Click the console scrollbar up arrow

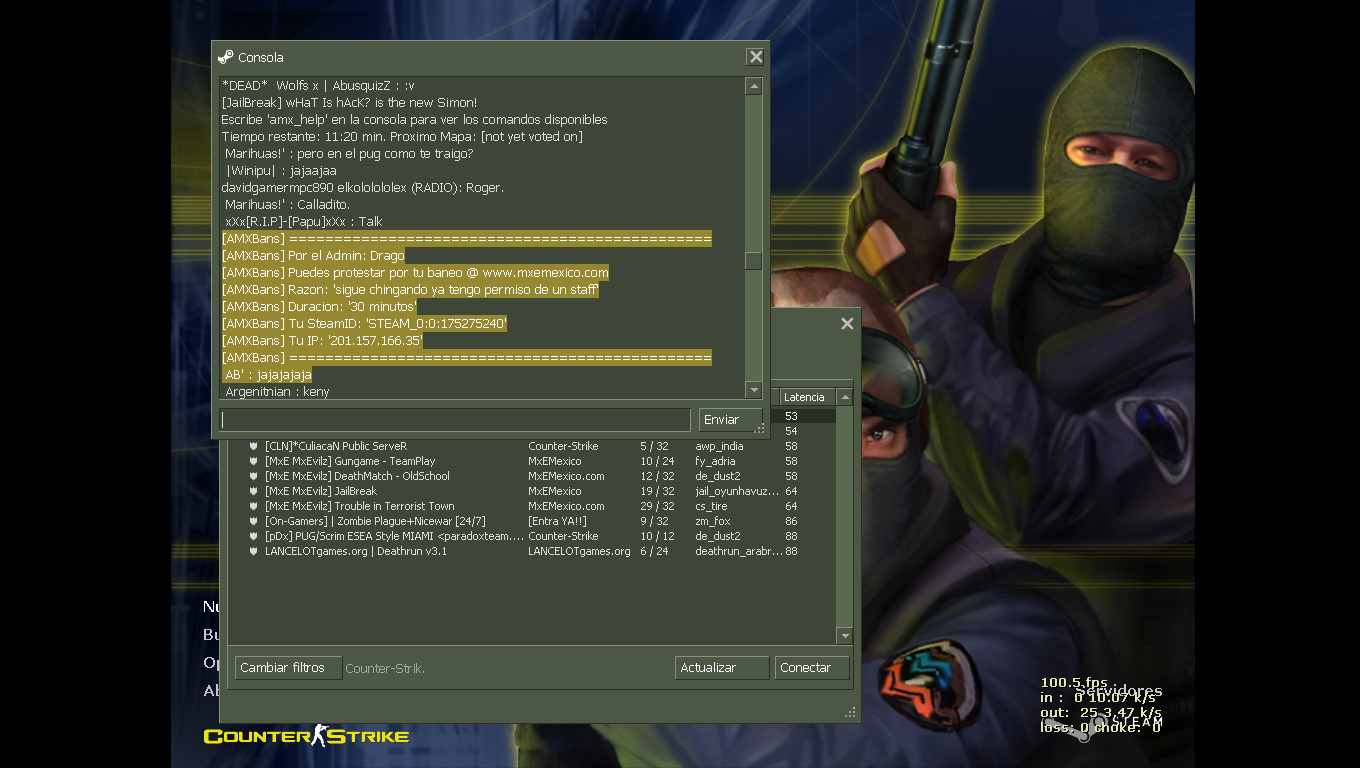point(754,86)
